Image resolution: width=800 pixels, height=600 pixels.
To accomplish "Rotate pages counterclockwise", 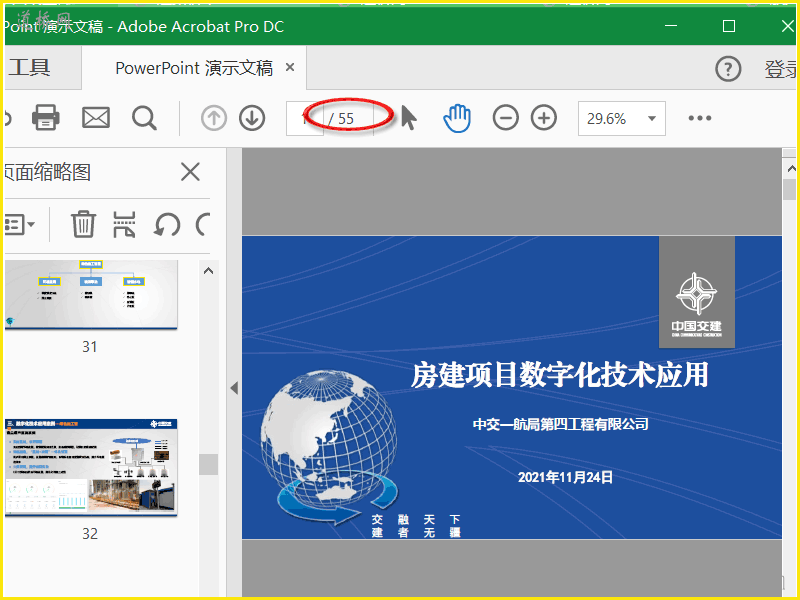I will click(x=167, y=224).
